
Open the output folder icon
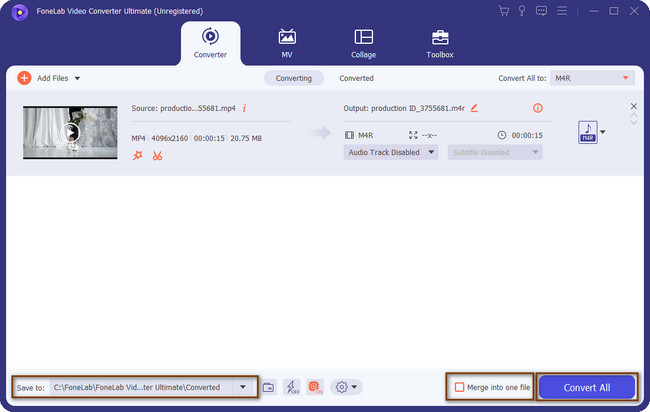(x=268, y=388)
